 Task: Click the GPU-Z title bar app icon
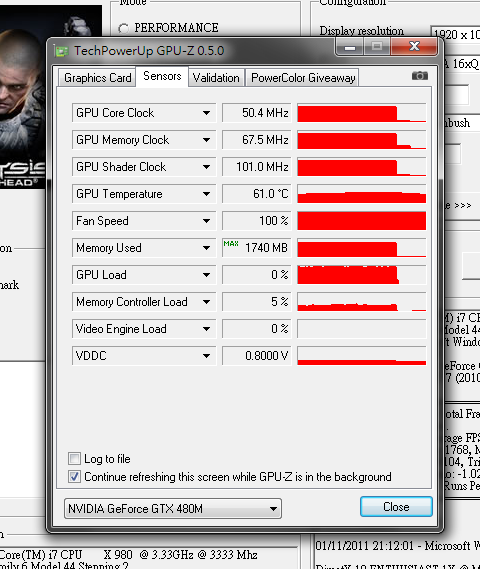coord(61,51)
